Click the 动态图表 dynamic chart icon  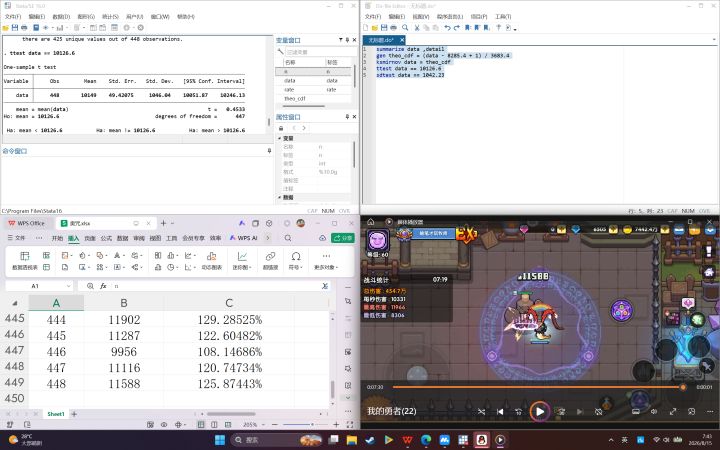[x=212, y=260]
